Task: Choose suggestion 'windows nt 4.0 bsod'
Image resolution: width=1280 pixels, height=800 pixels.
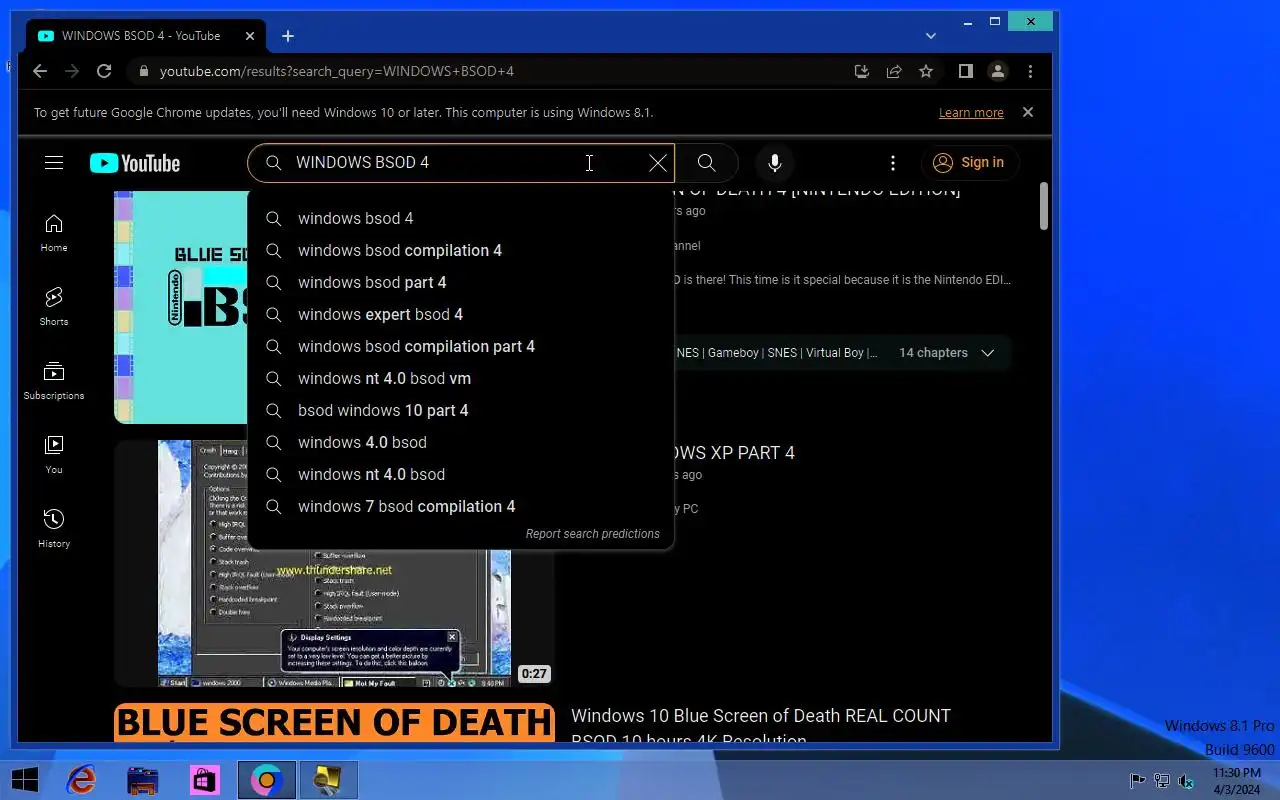Action: click(x=461, y=474)
